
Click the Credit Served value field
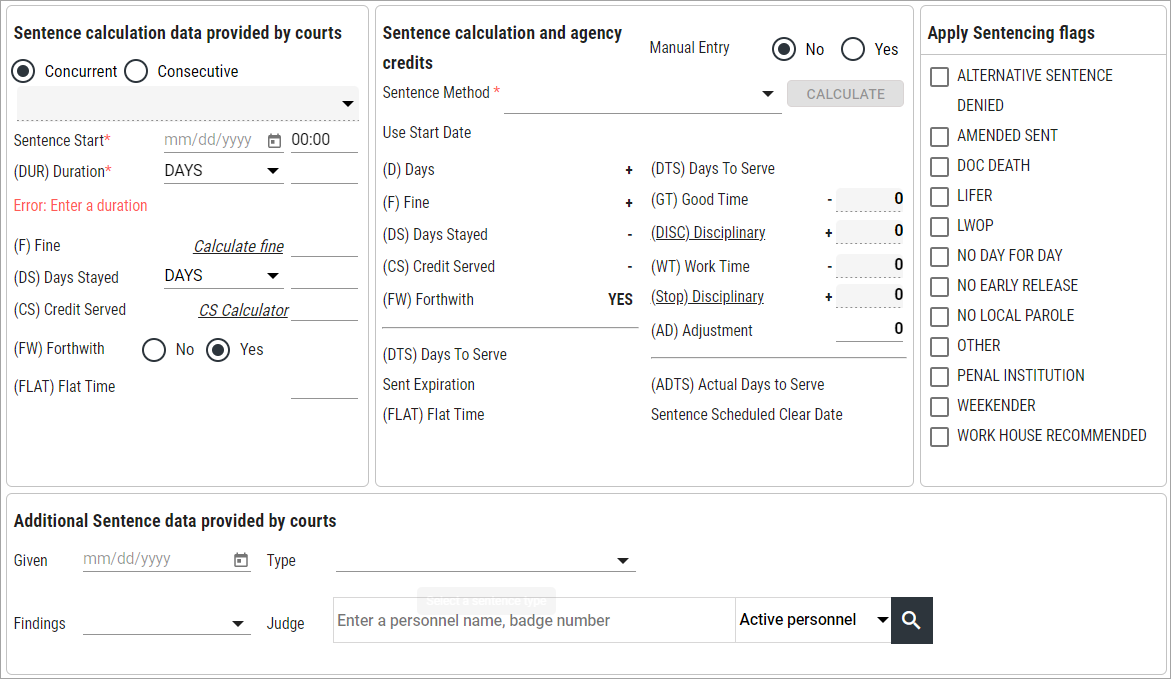tap(324, 309)
